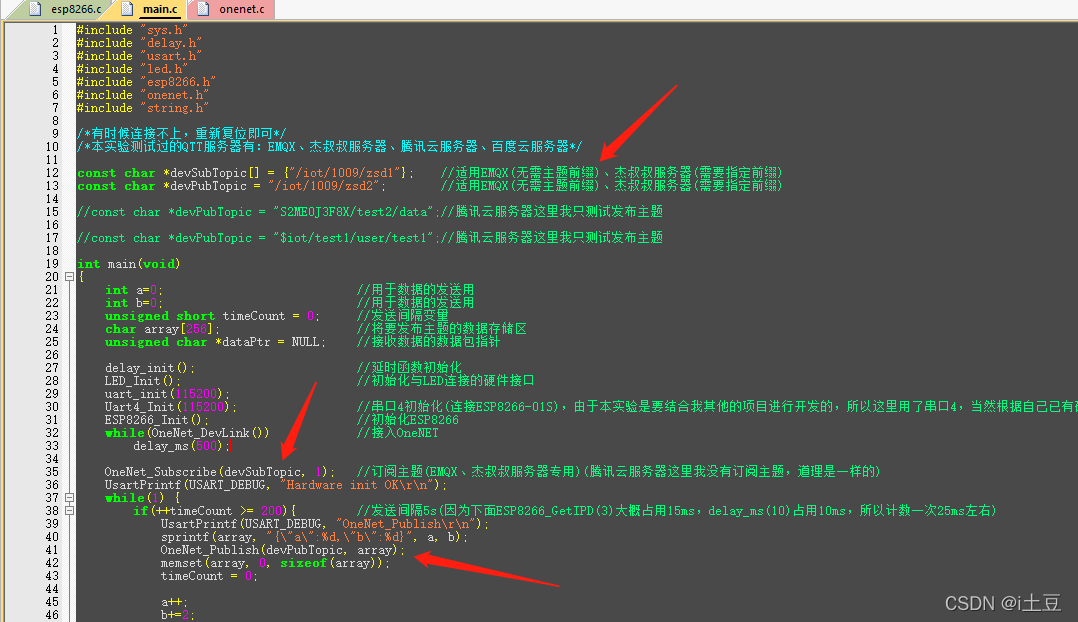Click the uart_init(115200); call
Viewport: 1078px width, 622px height.
168,395
